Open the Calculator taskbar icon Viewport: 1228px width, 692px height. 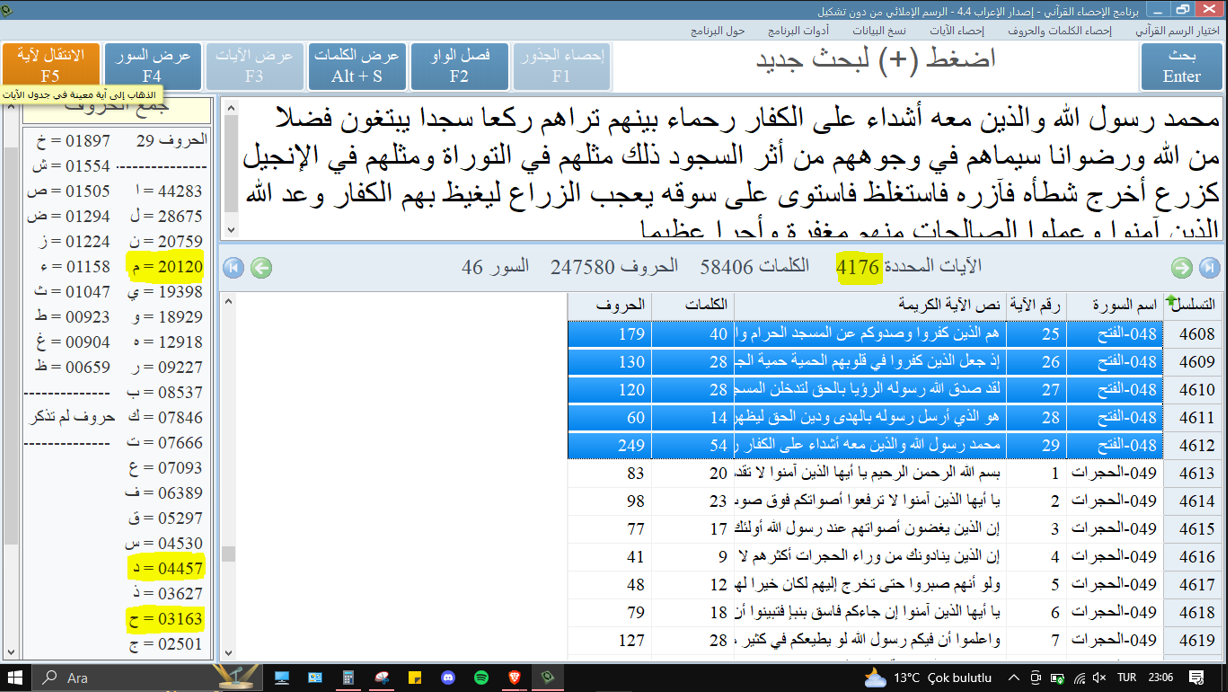349,677
